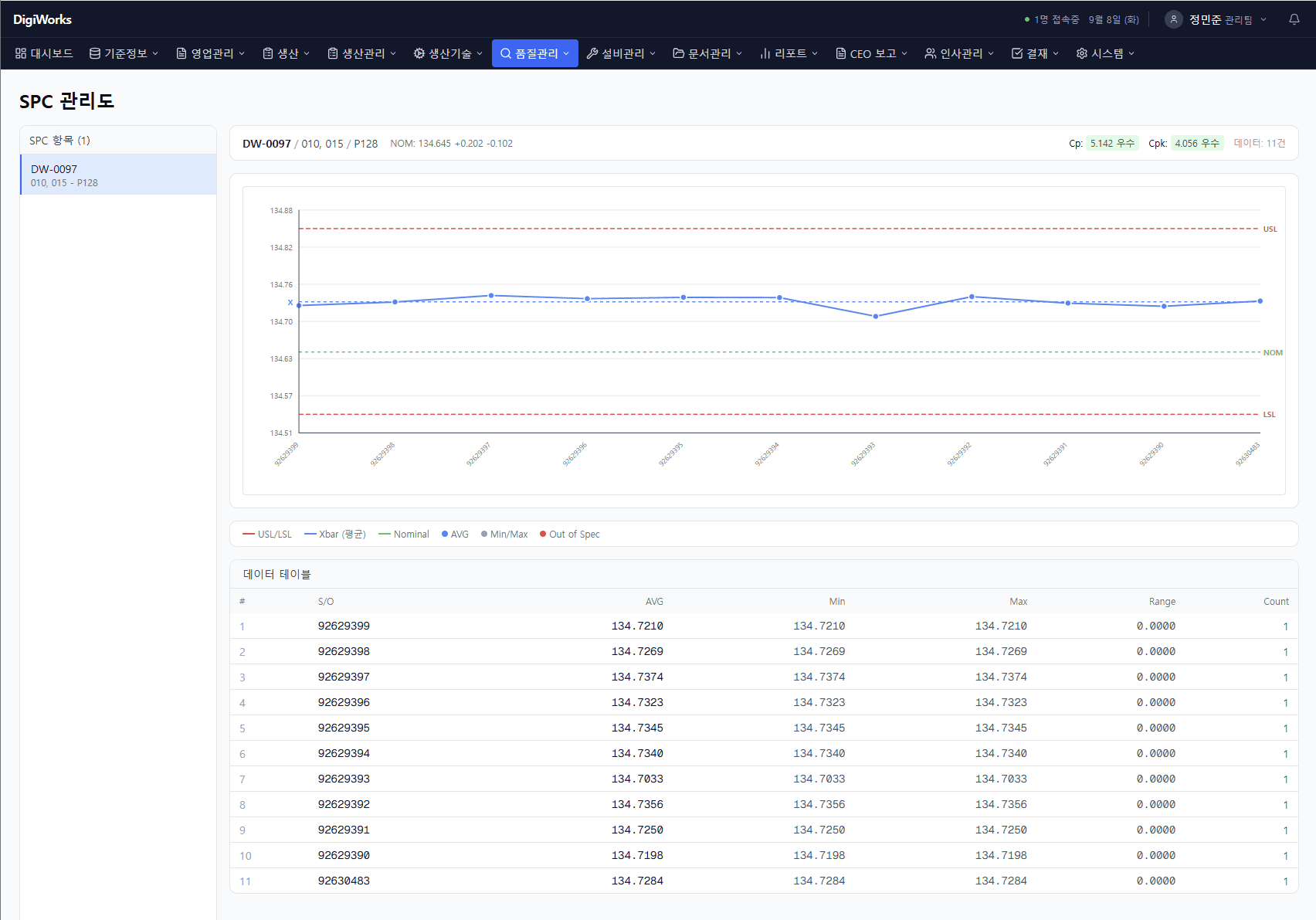
Task: Click the Cp 5.142 우수 badge
Action: point(1112,143)
